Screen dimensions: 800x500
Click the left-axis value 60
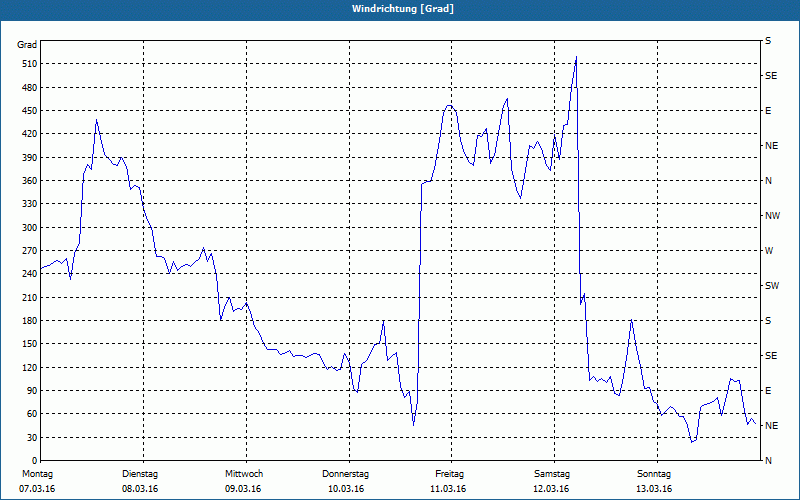(32, 414)
